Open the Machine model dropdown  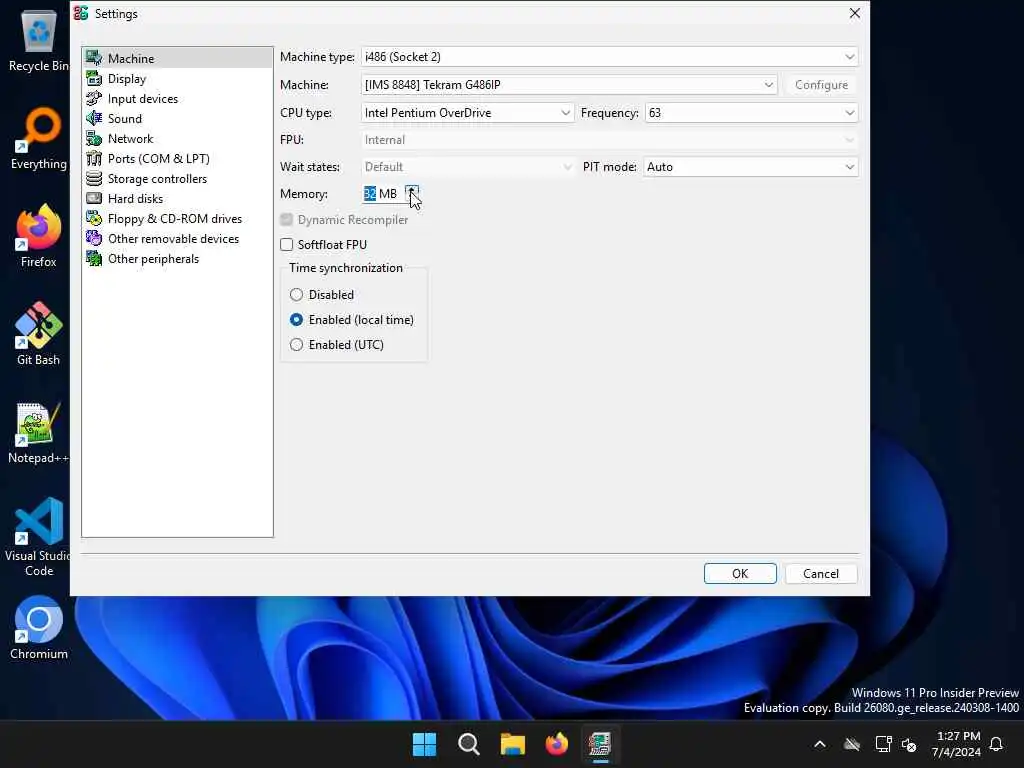(x=569, y=85)
